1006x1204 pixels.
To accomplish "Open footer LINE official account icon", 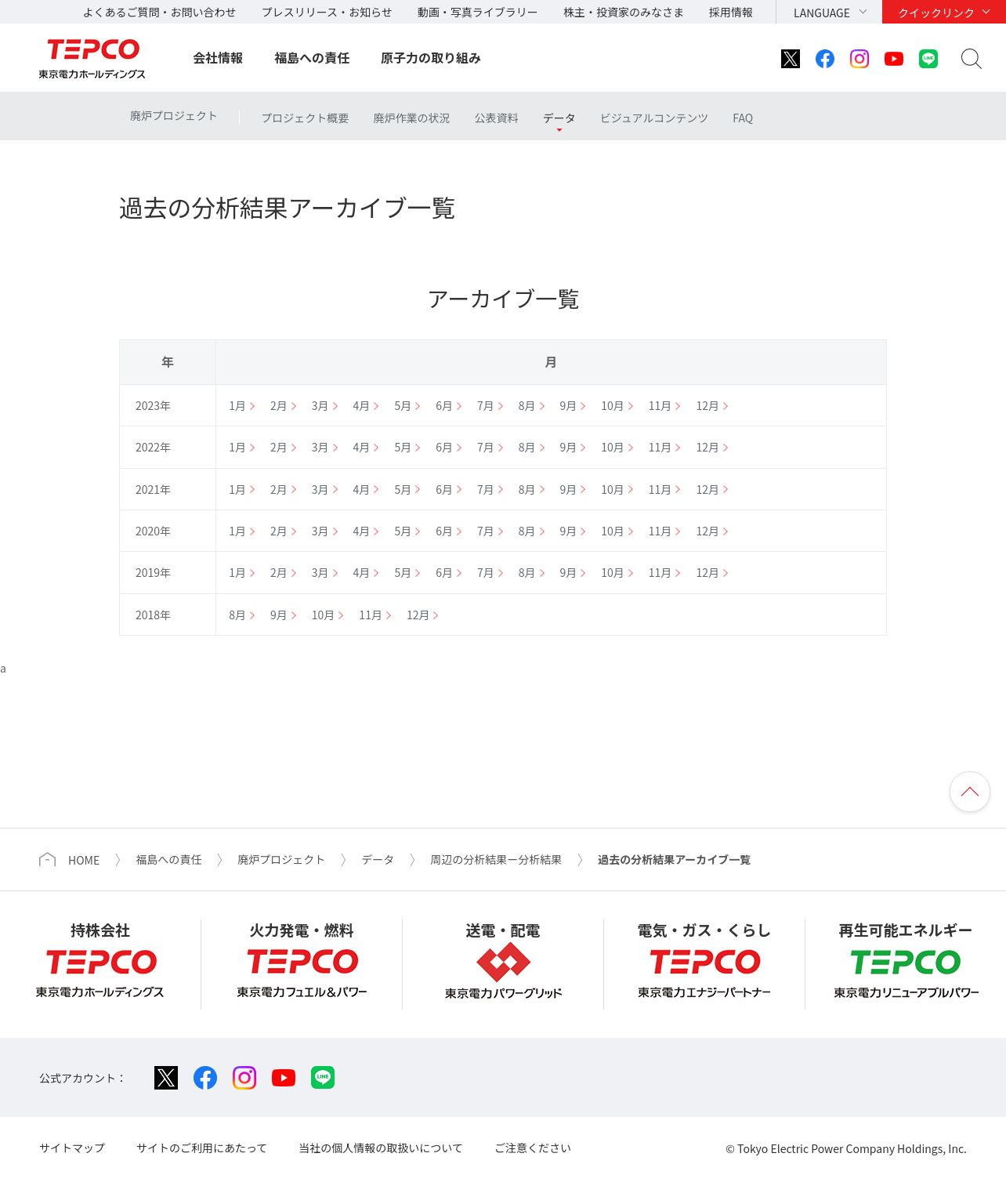I will pos(323,1078).
